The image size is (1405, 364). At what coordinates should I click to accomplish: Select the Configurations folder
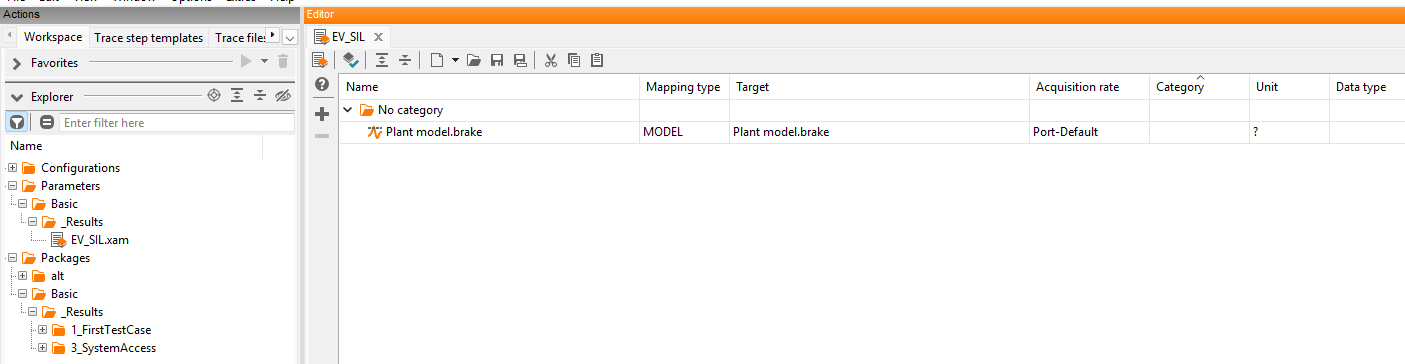click(80, 168)
